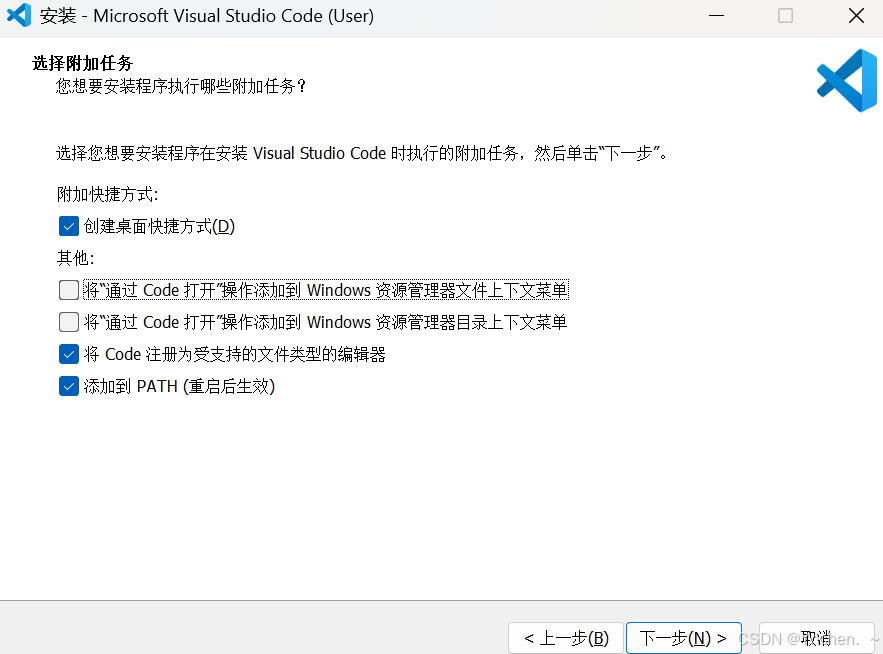Viewport: 883px width, 654px height.
Task: Click the large VS Code logo in the header
Action: [846, 81]
